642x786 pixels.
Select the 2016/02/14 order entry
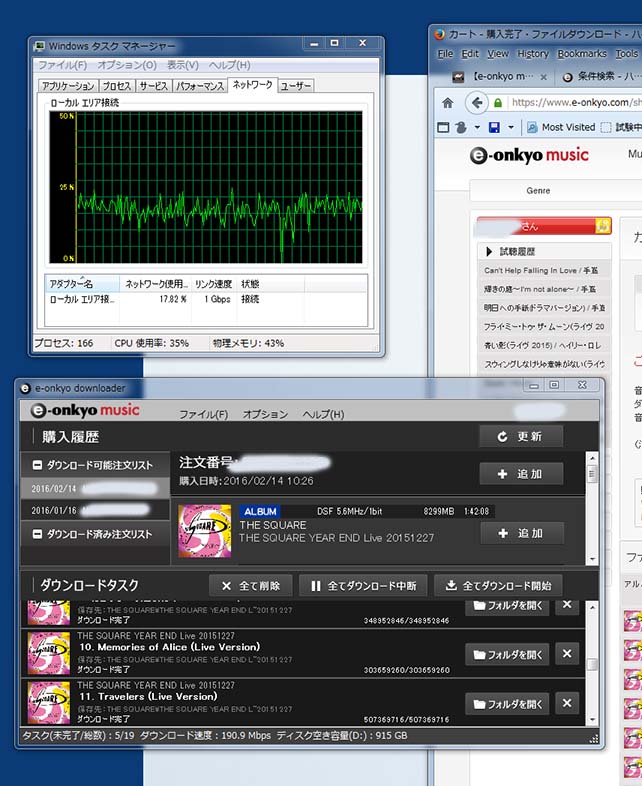pos(95,488)
